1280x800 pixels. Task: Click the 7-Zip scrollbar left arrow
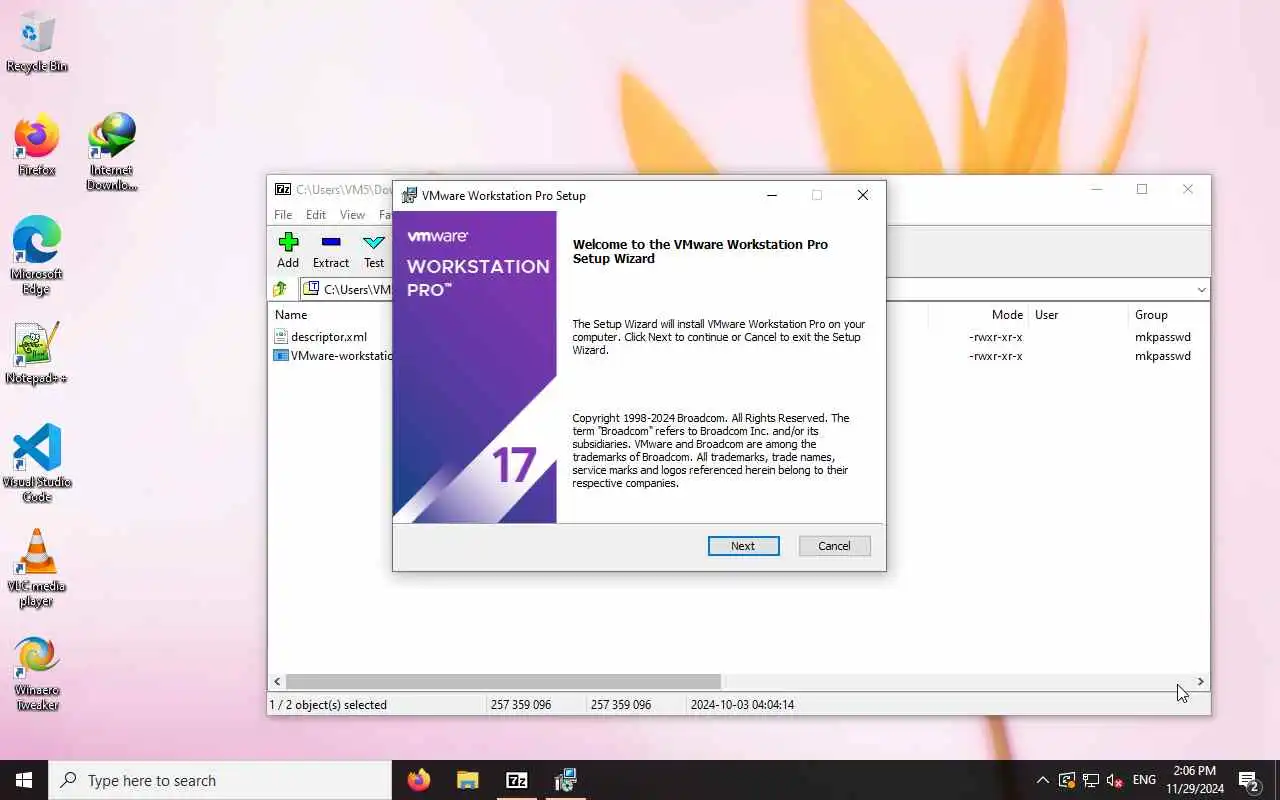tap(277, 682)
